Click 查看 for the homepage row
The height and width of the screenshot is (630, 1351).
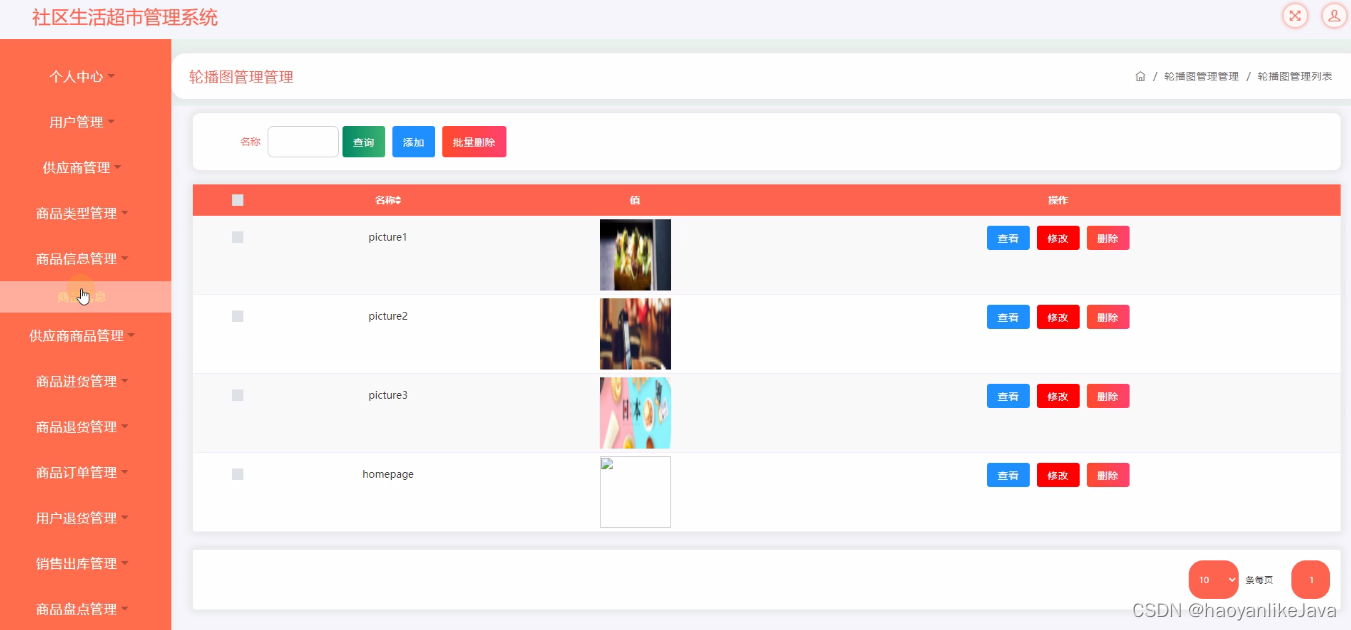pos(1008,475)
